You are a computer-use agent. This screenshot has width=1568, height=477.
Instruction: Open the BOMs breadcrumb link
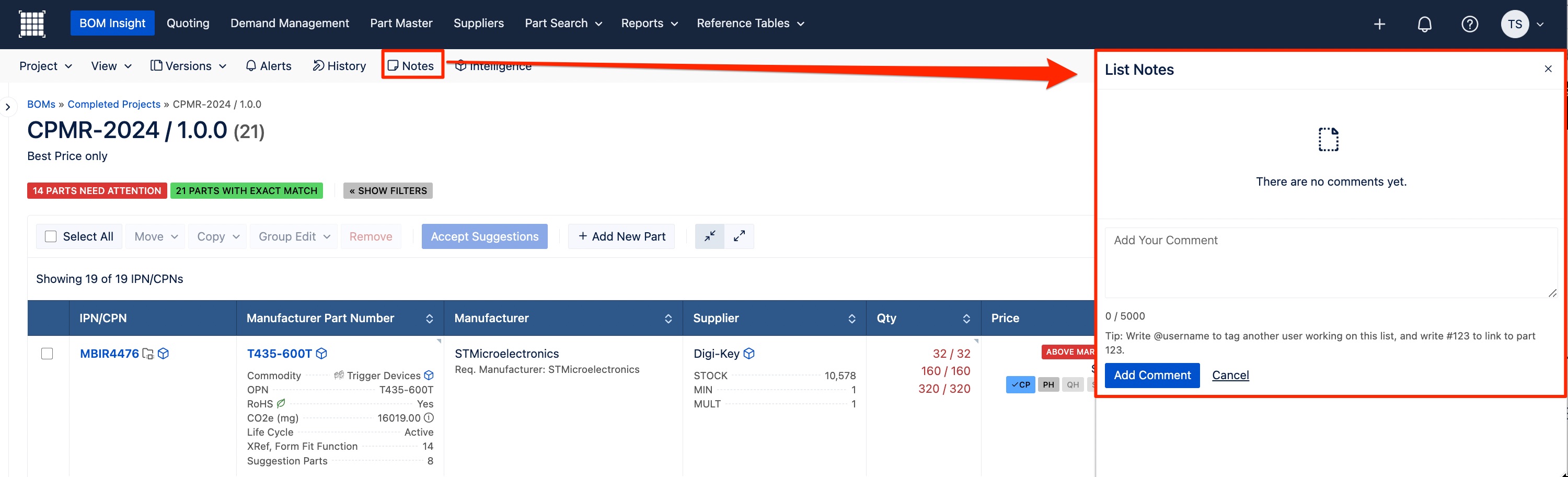pos(41,104)
